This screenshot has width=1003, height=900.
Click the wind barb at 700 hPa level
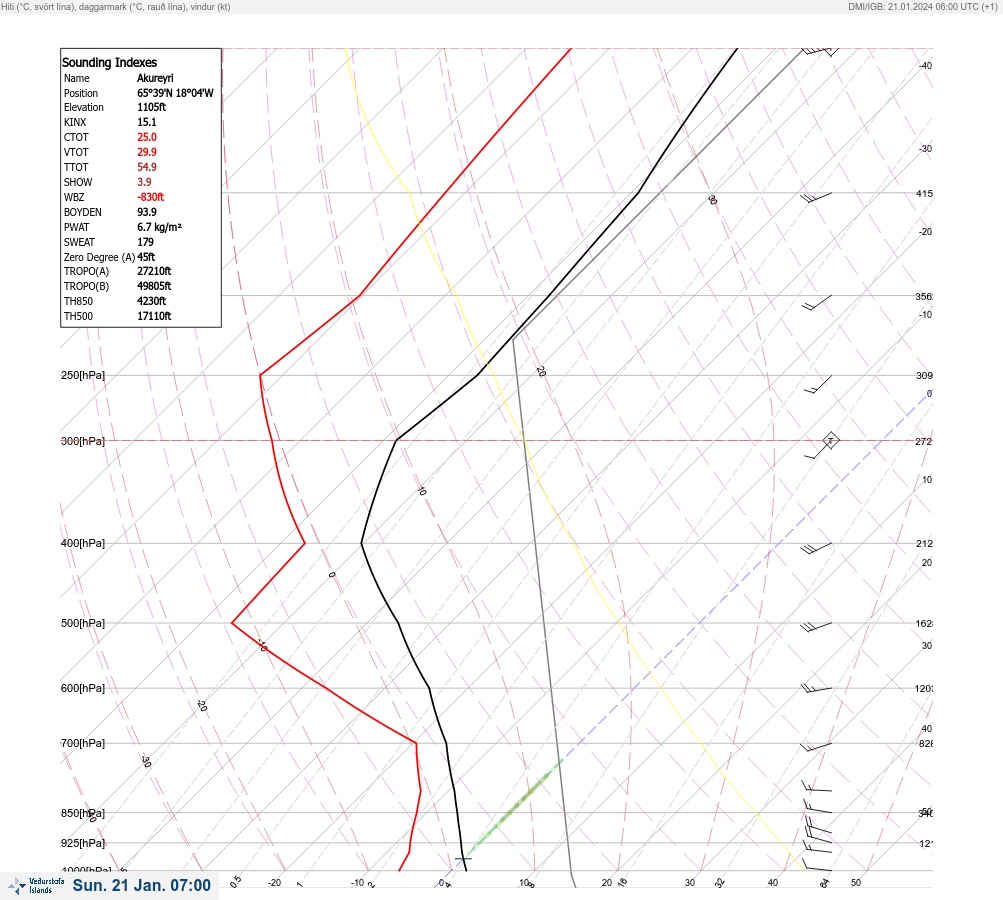point(816,746)
